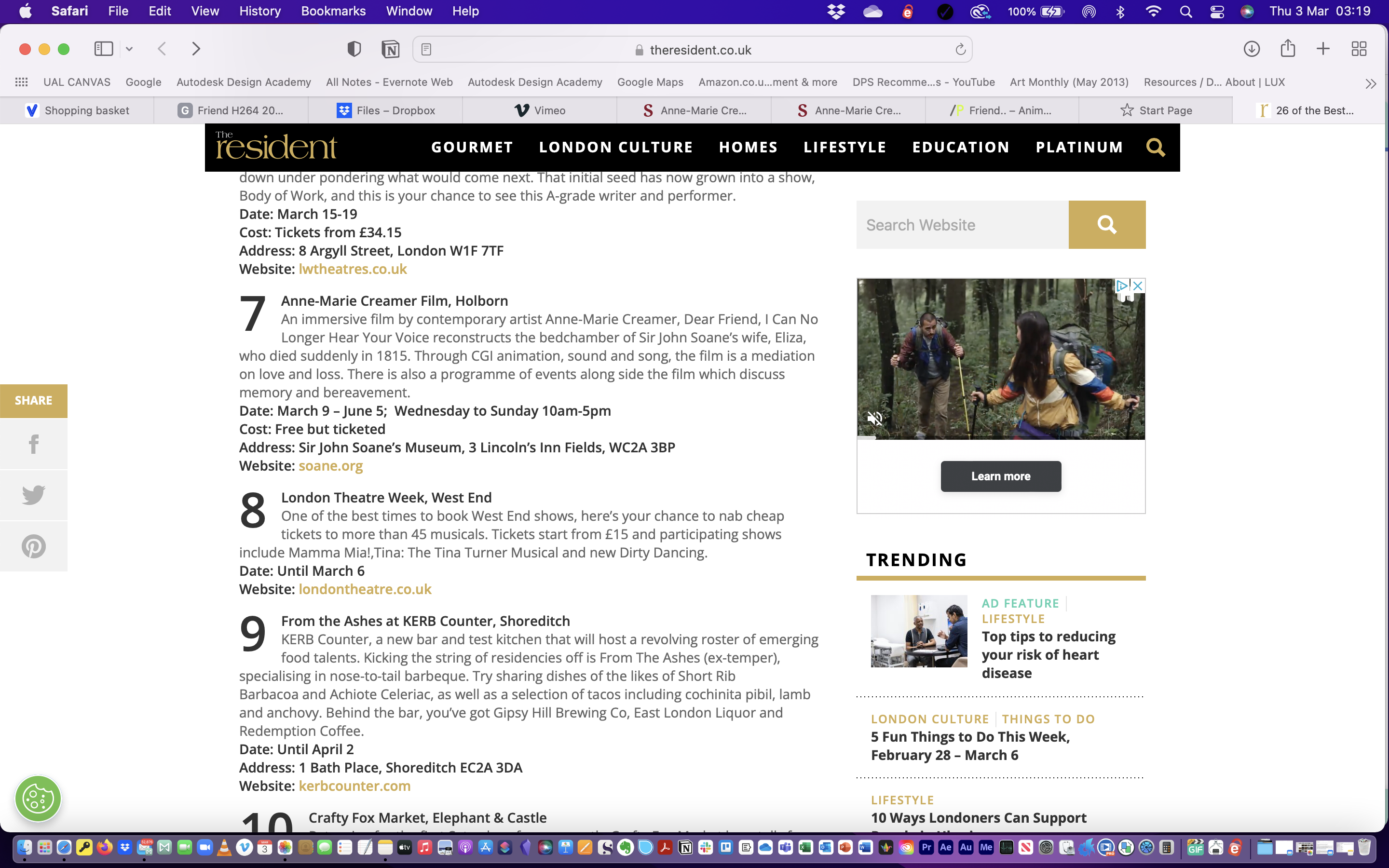
Task: Open the Google Maps bookmark
Action: point(650,82)
